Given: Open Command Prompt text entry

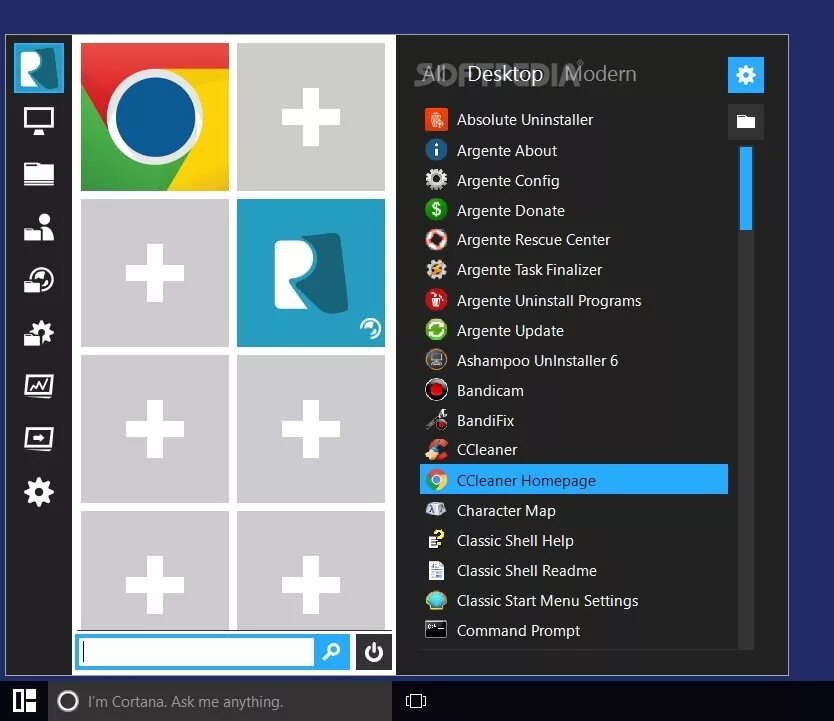Looking at the screenshot, I should tap(518, 631).
